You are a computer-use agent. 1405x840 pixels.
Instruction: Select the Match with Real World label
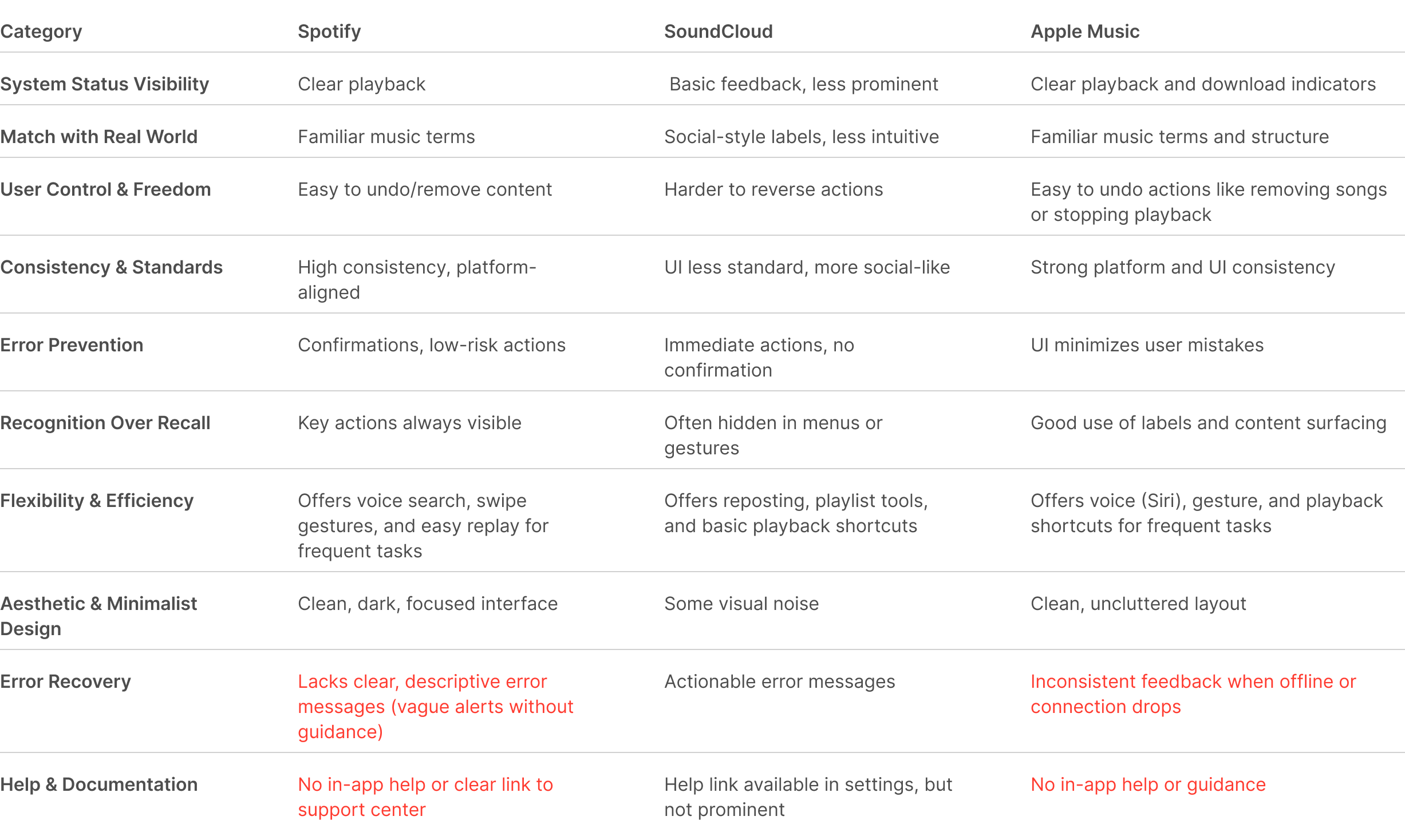(x=99, y=137)
